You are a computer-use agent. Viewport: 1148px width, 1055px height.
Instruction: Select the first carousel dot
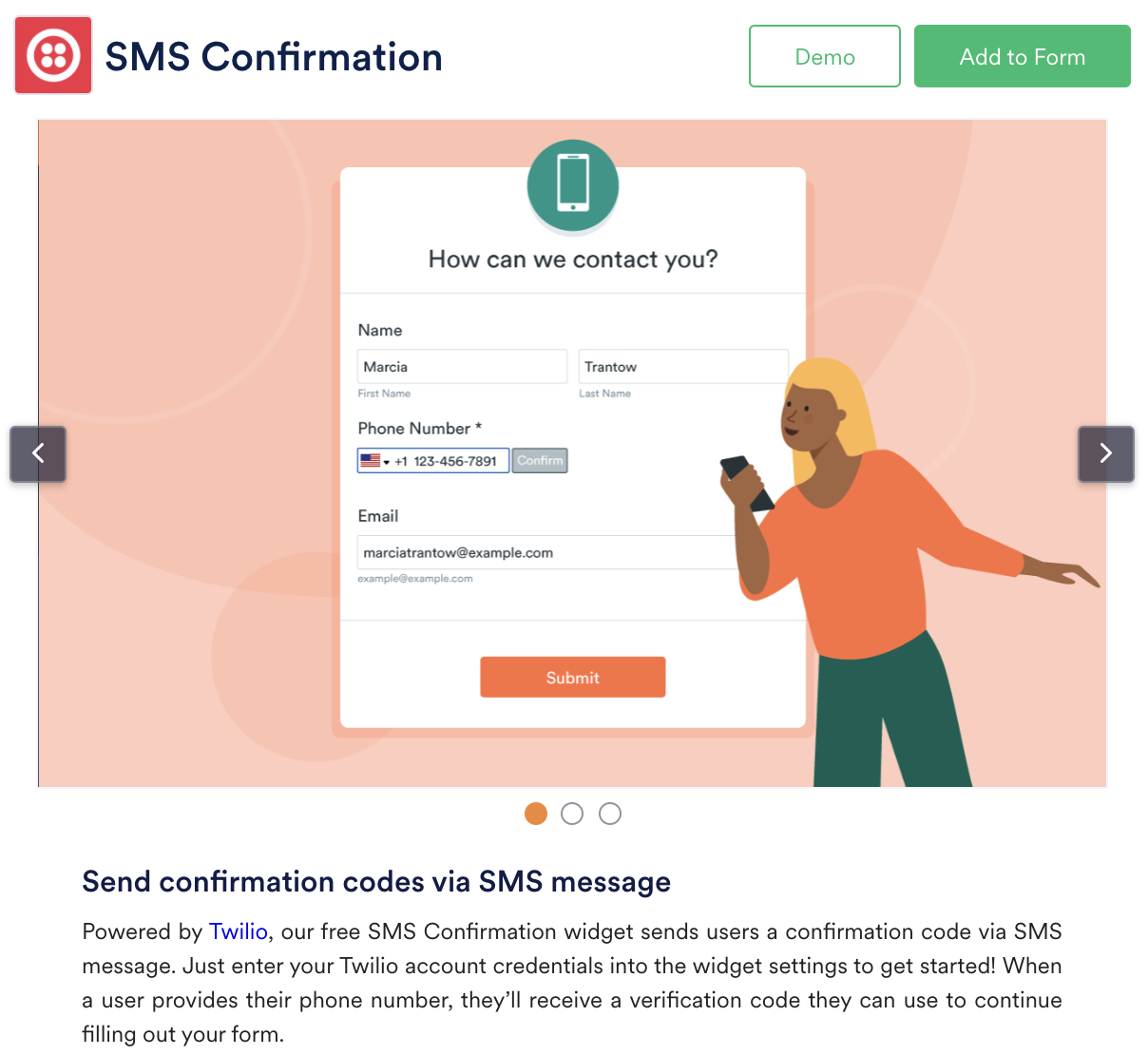[536, 814]
